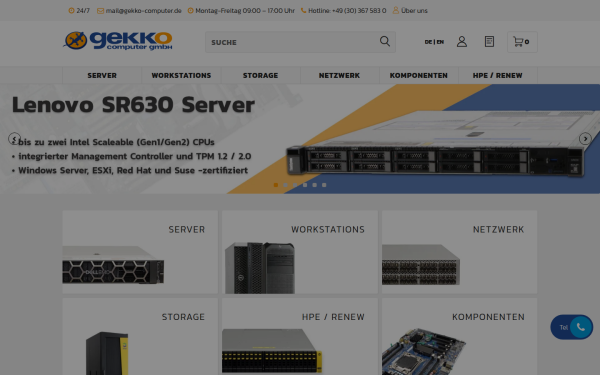
Task: Open the SERVER navigation menu
Action: (x=102, y=75)
